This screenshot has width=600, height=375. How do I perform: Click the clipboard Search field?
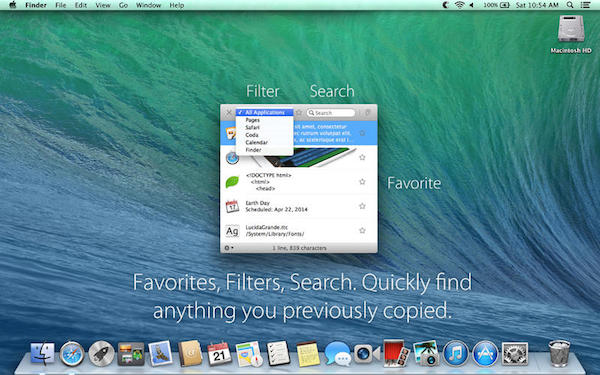tap(331, 113)
